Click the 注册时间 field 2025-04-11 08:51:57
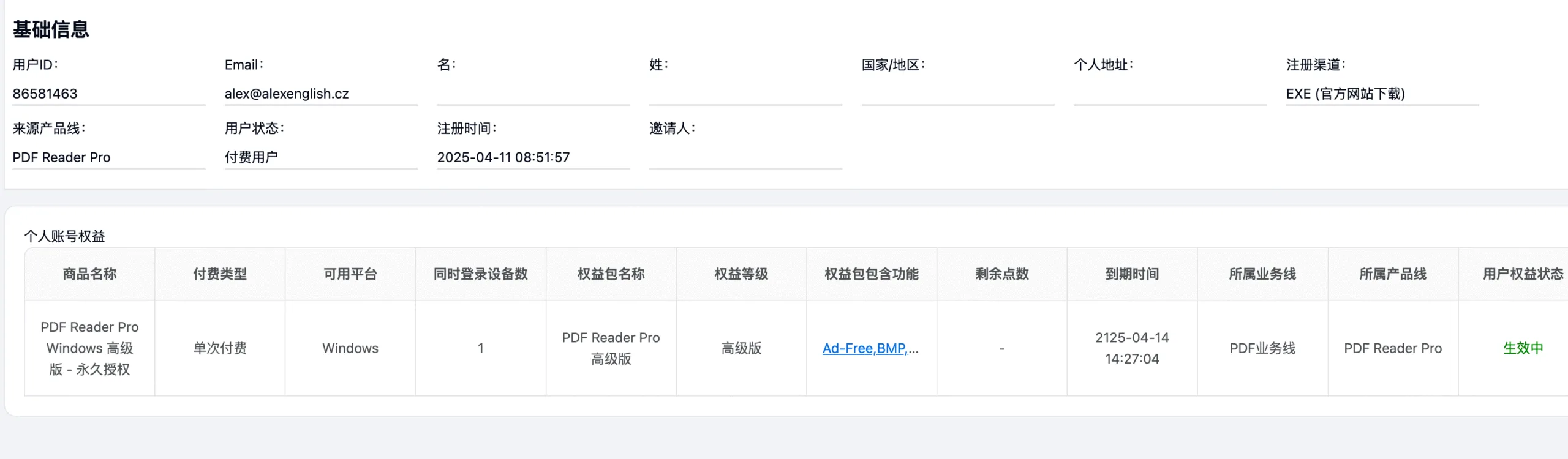 coord(533,157)
